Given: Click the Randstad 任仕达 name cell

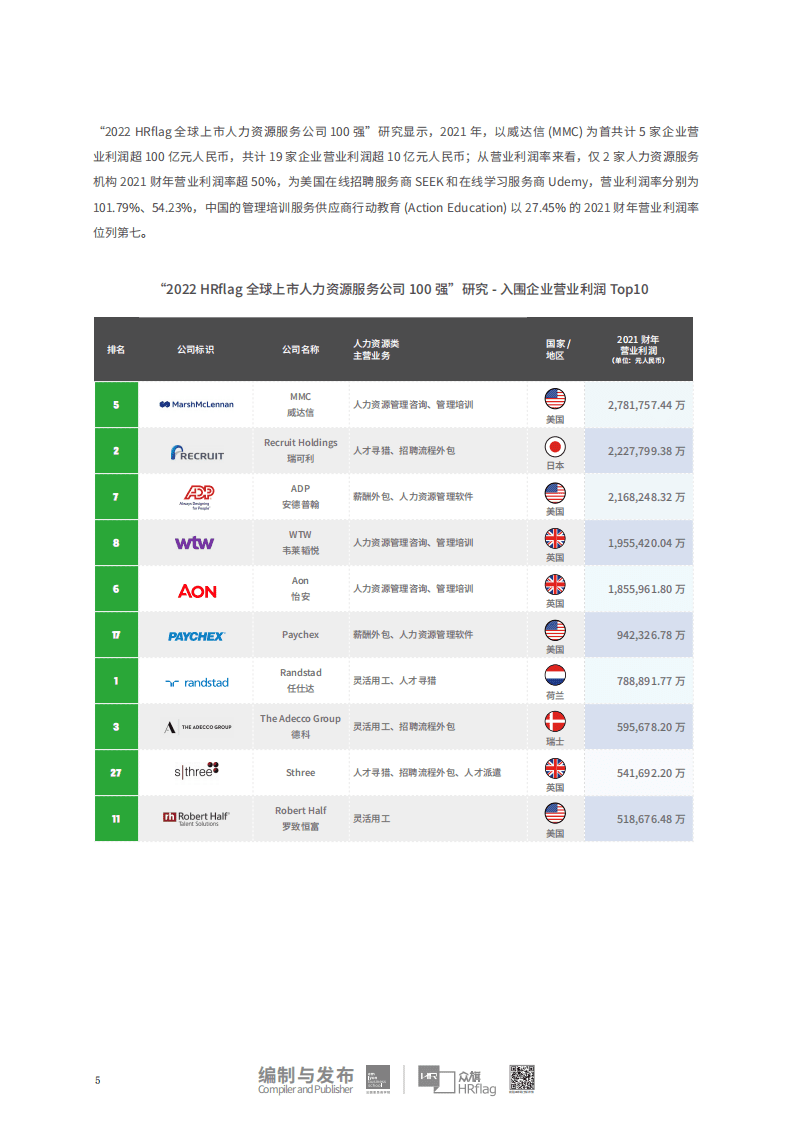Looking at the screenshot, I should click(301, 680).
